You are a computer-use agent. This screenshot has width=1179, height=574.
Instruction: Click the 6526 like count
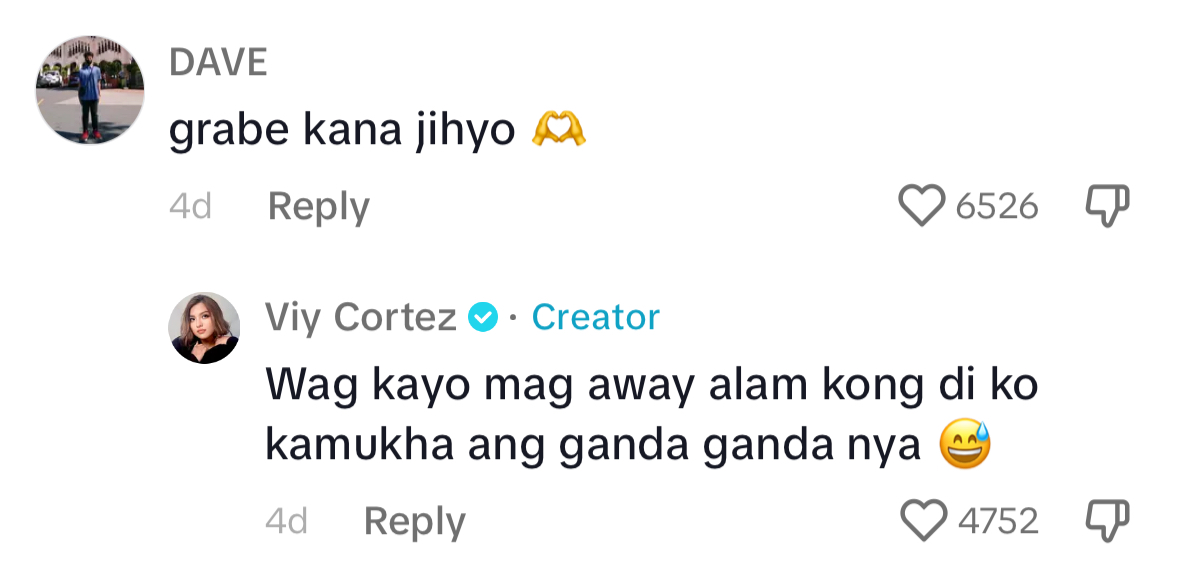coord(996,207)
